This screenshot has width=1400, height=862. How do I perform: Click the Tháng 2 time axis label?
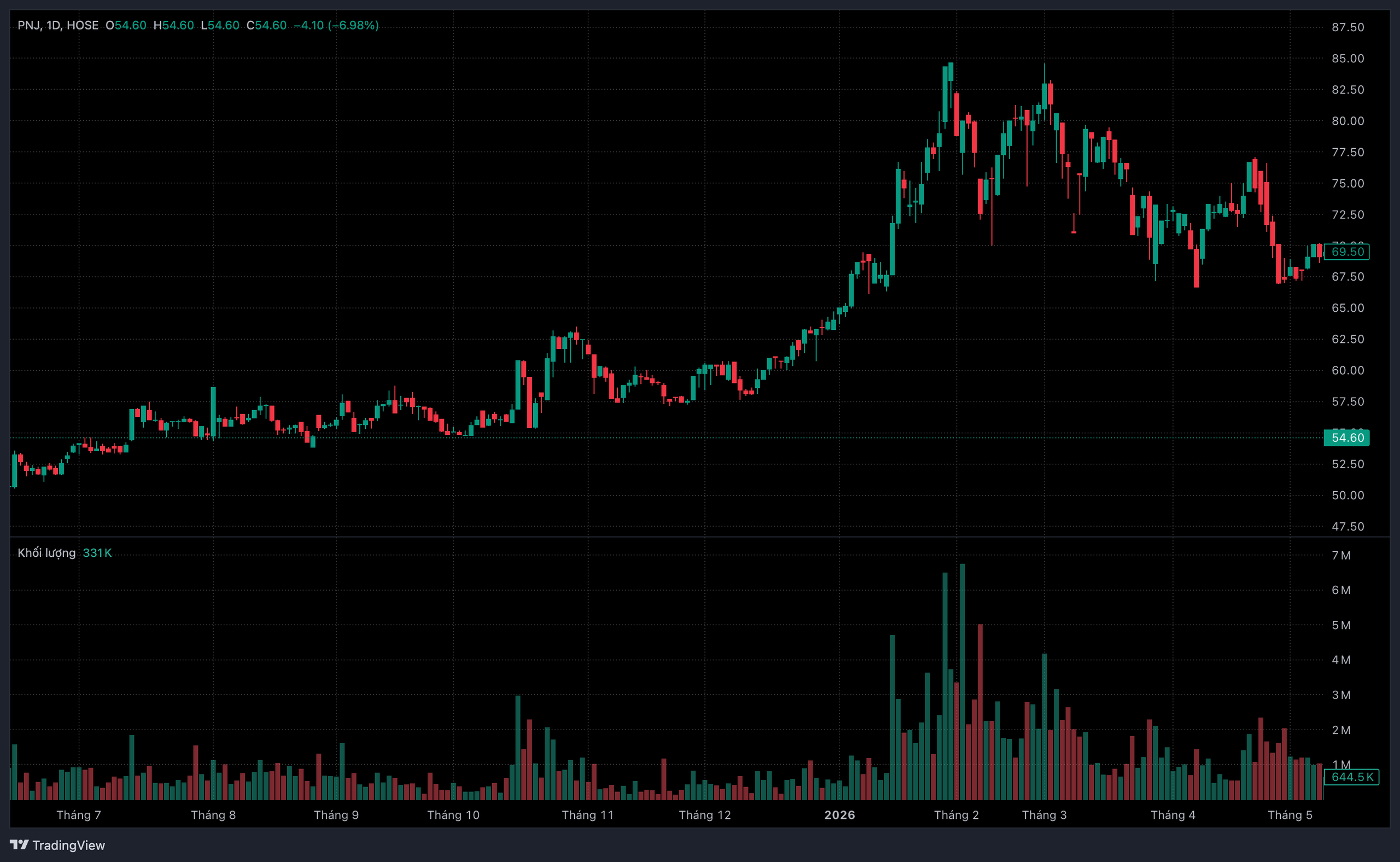(956, 816)
